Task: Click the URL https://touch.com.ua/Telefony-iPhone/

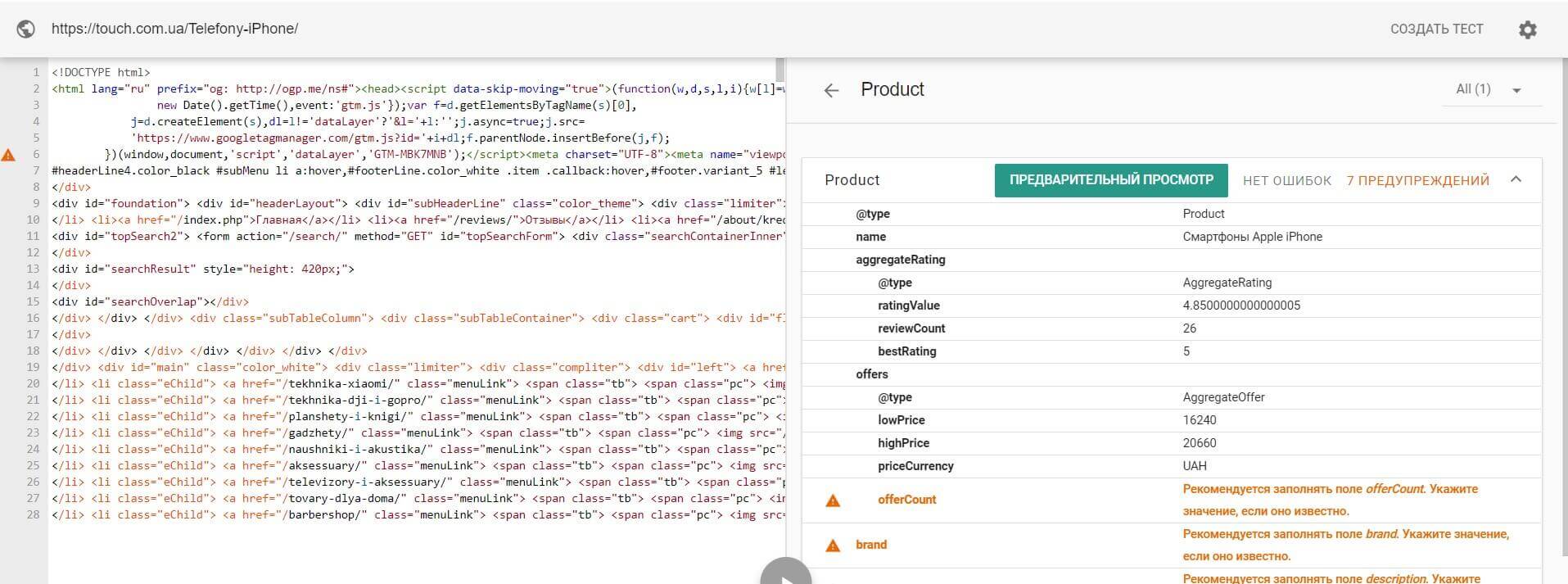Action: (174, 29)
